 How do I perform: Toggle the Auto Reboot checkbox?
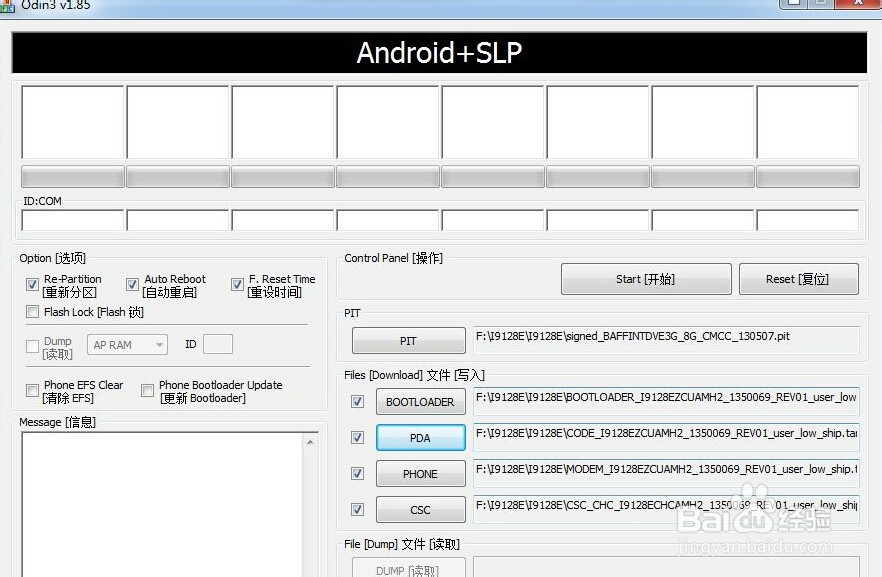(133, 284)
